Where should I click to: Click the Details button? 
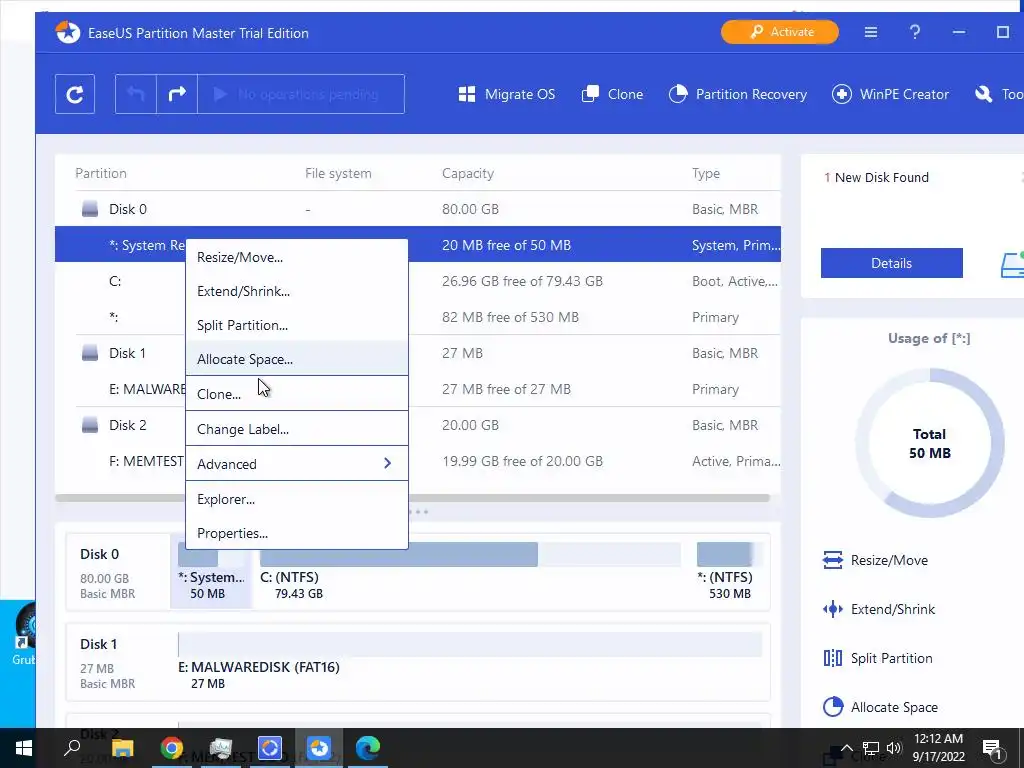(x=891, y=263)
